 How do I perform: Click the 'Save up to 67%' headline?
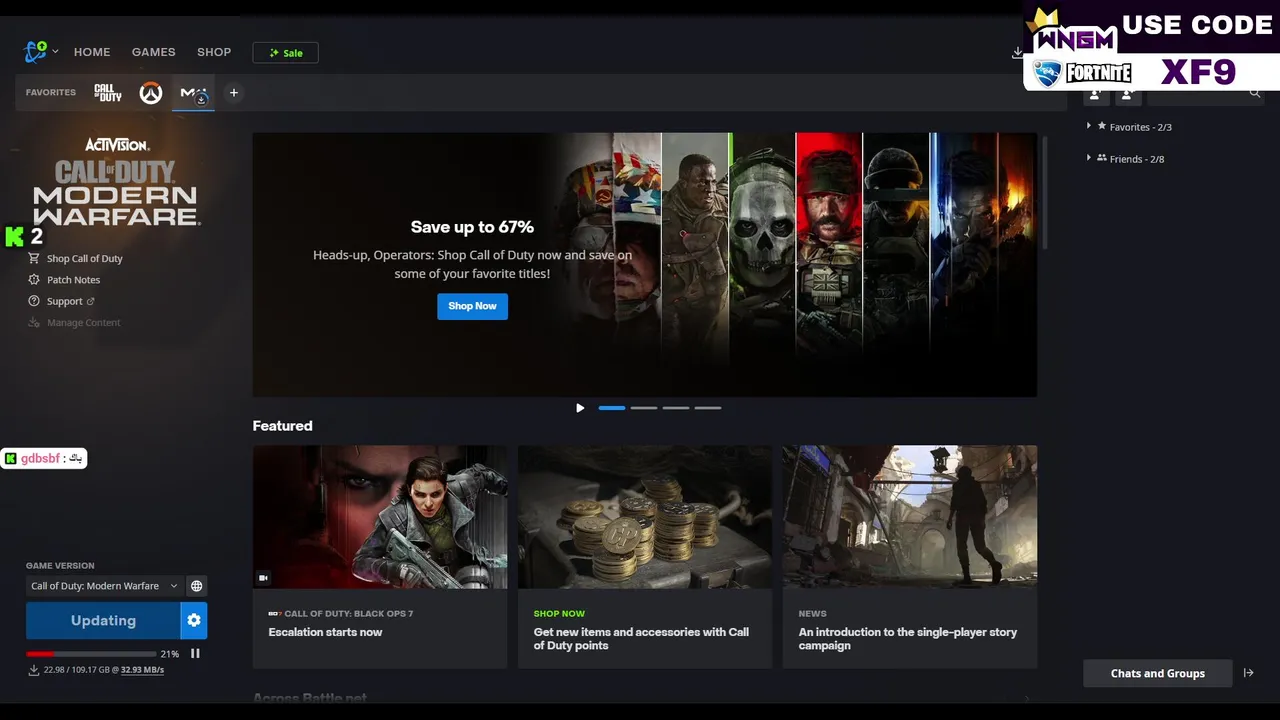pos(472,227)
